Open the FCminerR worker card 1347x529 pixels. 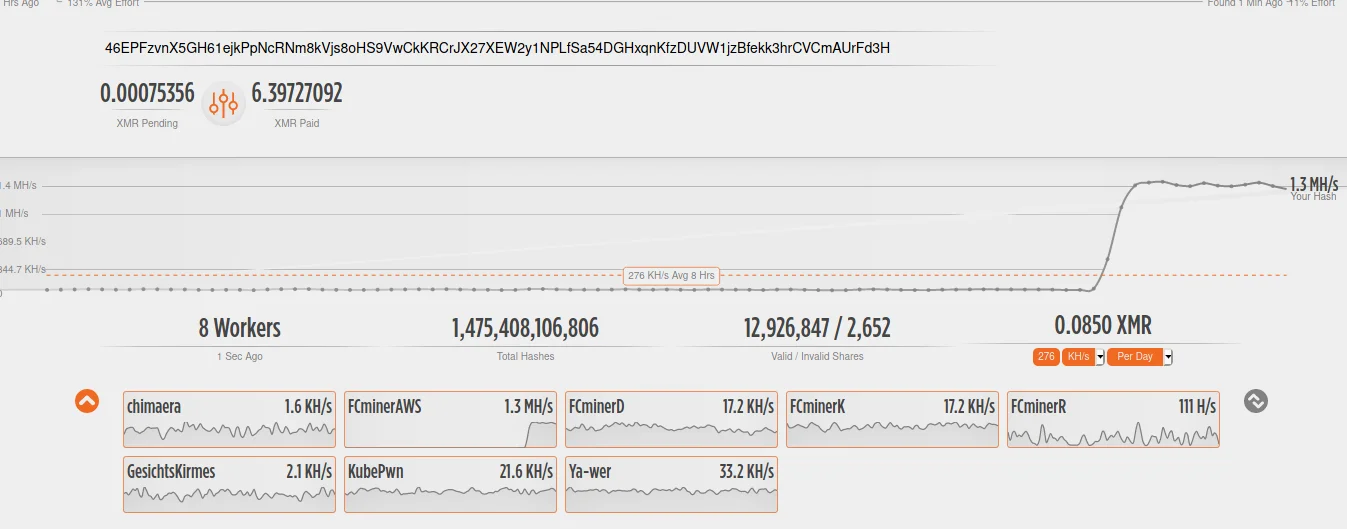point(1114,419)
